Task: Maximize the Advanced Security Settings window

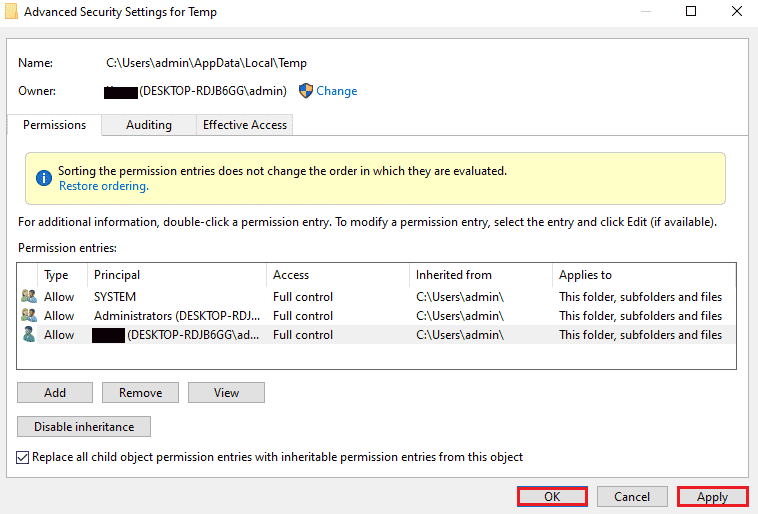Action: [x=691, y=11]
